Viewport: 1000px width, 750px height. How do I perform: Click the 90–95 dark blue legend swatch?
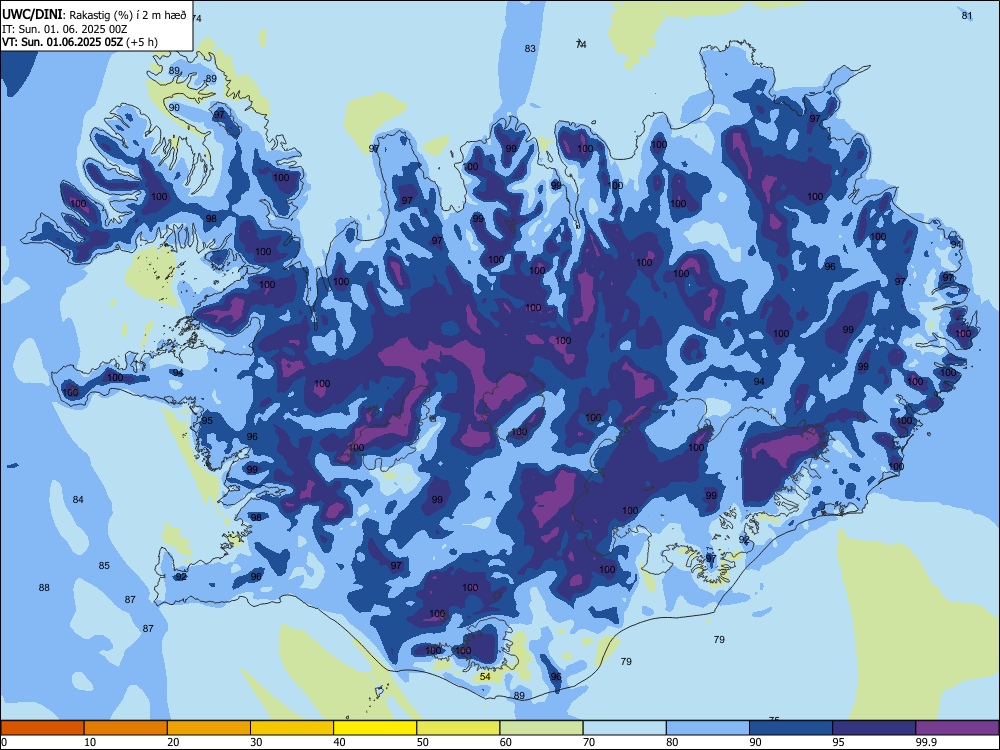(791, 728)
